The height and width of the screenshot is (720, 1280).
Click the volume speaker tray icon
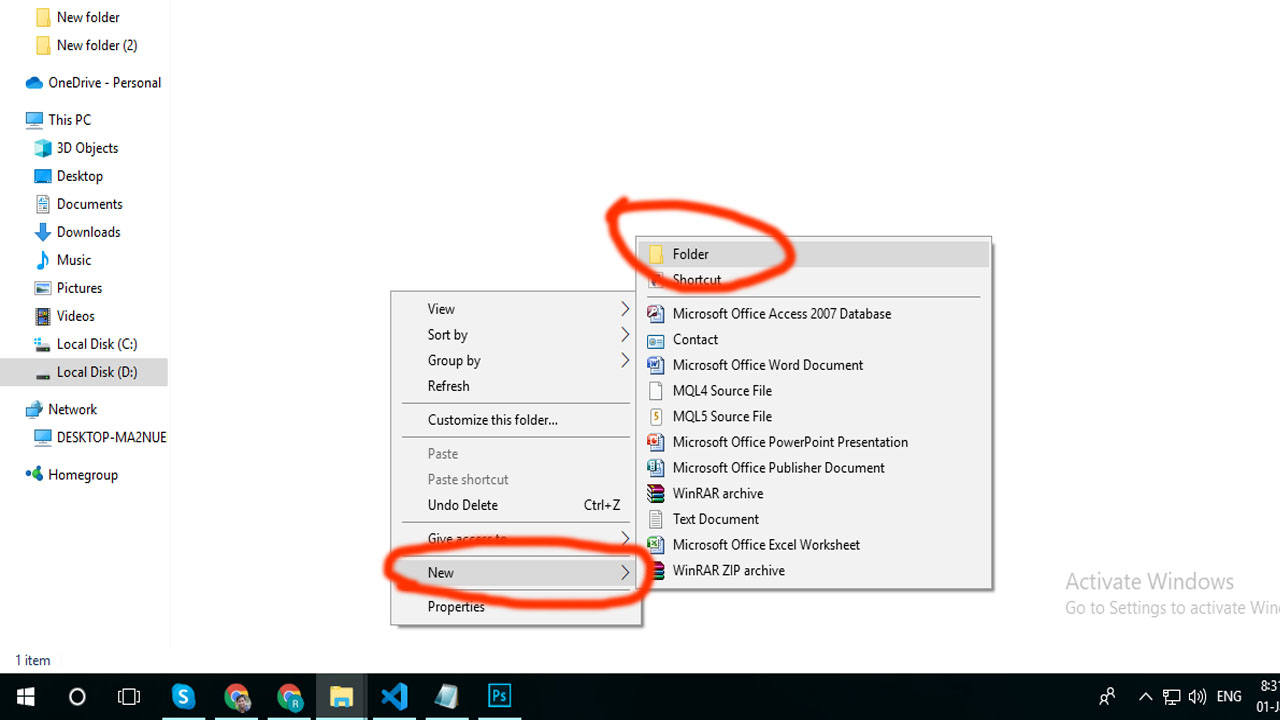point(1197,697)
